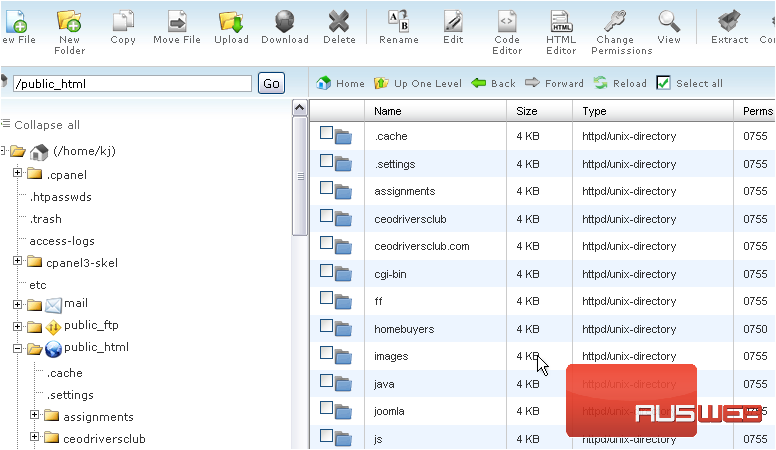Click the Go button
The width and height of the screenshot is (776, 450).
(x=271, y=83)
